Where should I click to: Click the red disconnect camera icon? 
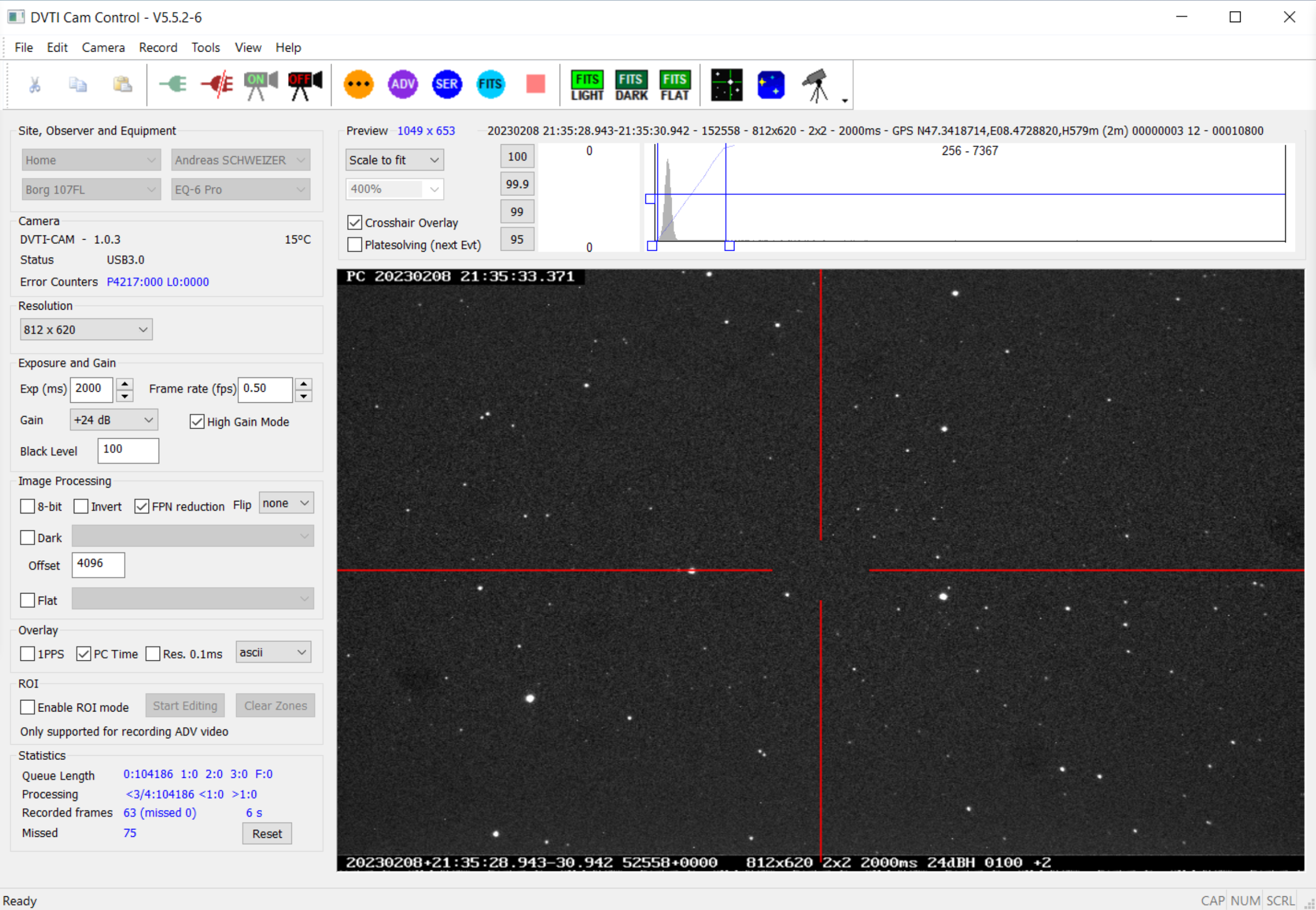[x=218, y=84]
